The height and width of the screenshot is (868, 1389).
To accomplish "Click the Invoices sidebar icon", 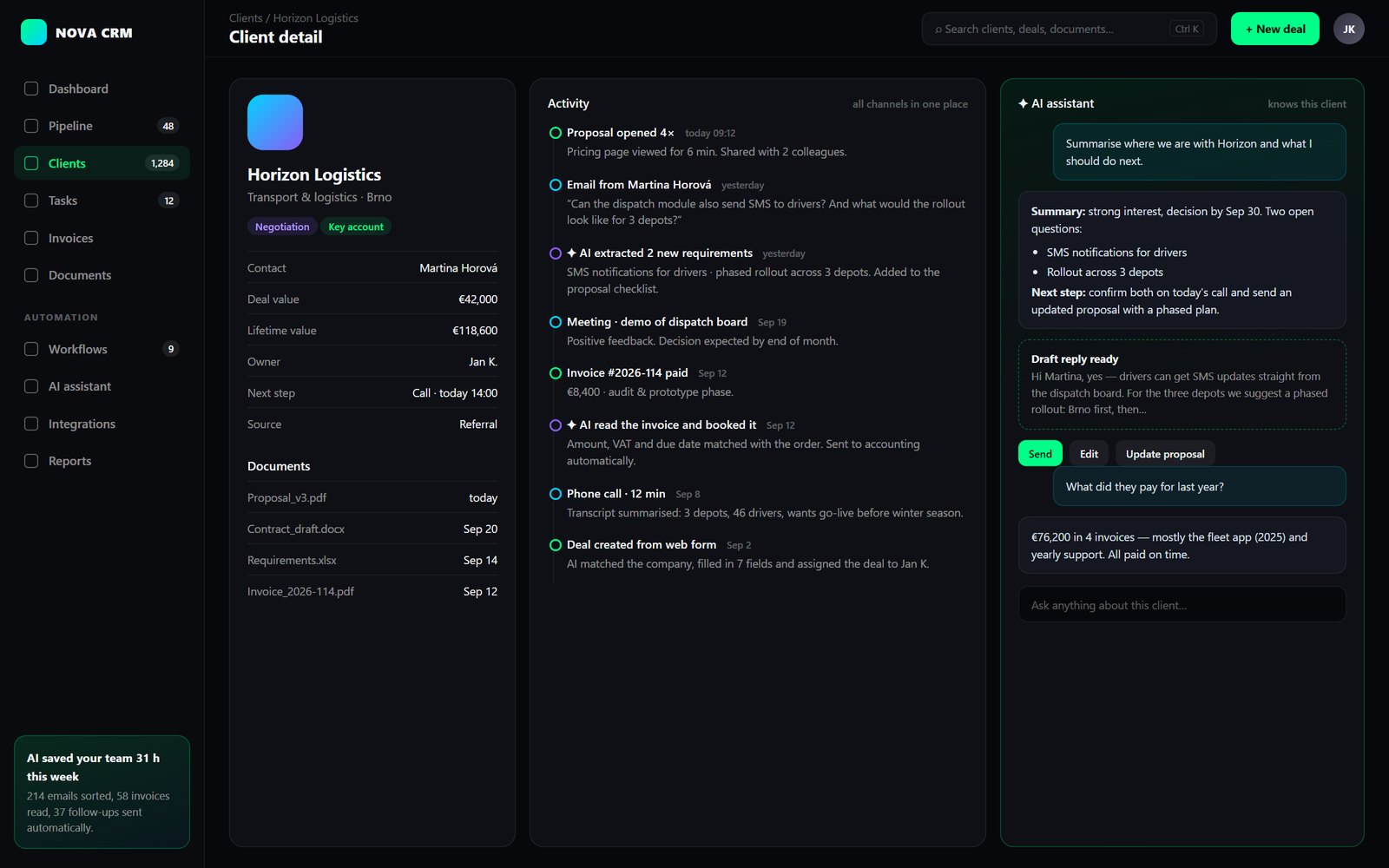I will [x=31, y=238].
